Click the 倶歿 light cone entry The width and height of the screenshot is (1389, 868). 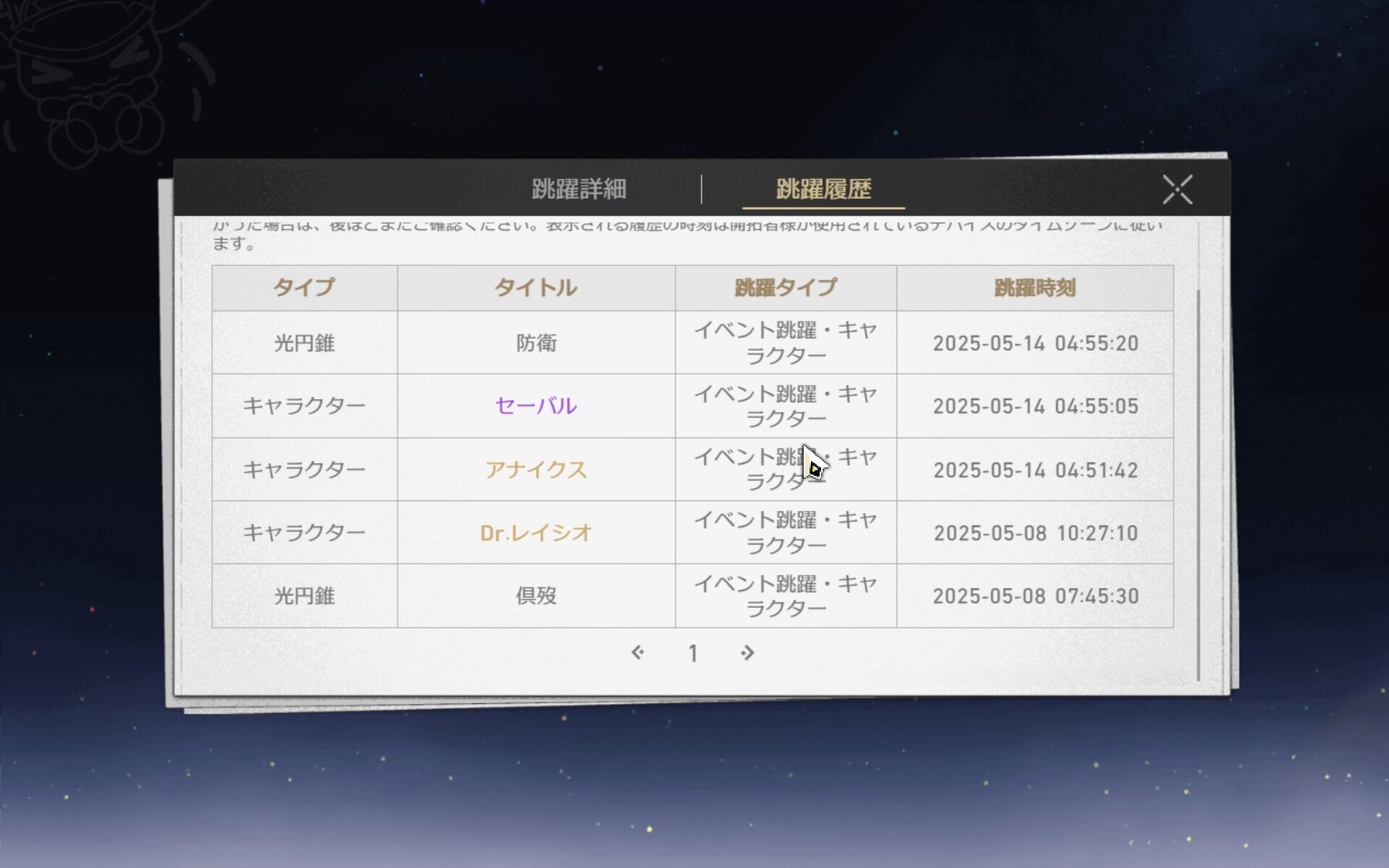(x=536, y=596)
